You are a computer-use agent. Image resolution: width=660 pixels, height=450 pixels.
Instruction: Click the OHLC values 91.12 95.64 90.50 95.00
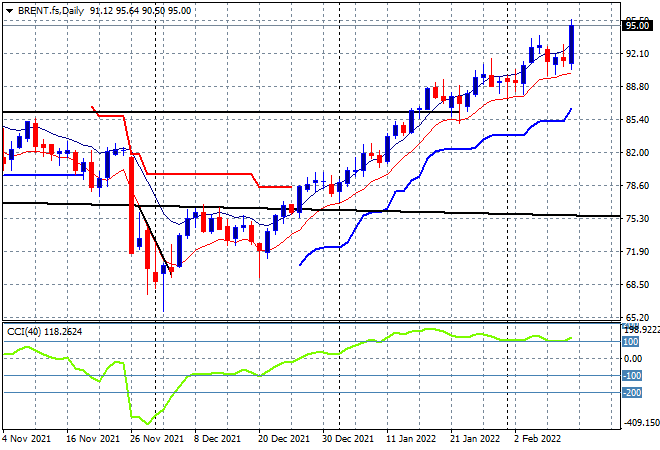pos(140,11)
